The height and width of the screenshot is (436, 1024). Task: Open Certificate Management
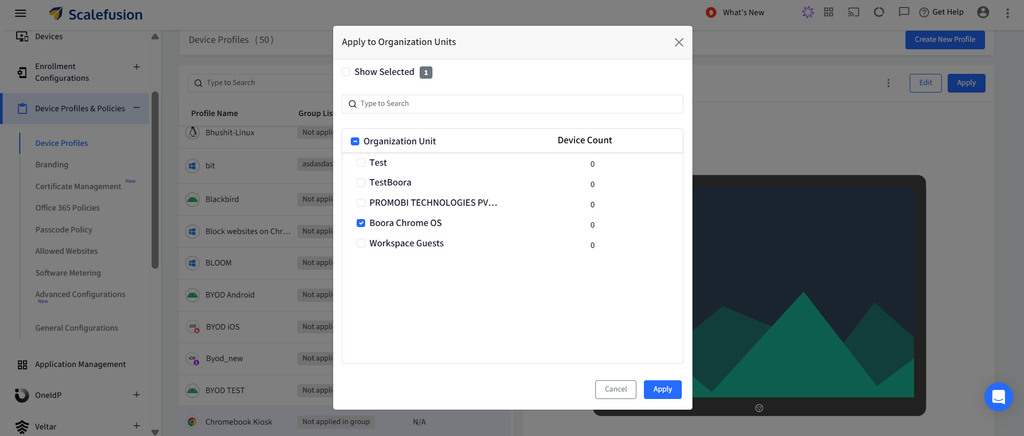pos(78,187)
